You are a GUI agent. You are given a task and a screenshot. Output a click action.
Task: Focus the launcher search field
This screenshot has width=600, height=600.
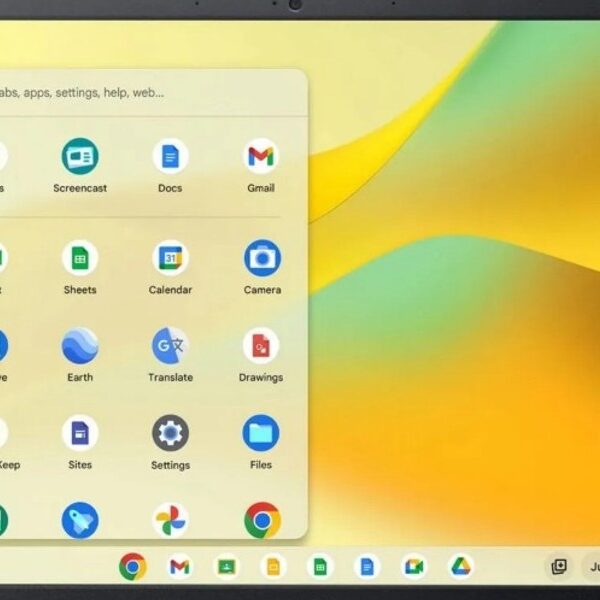pos(153,93)
